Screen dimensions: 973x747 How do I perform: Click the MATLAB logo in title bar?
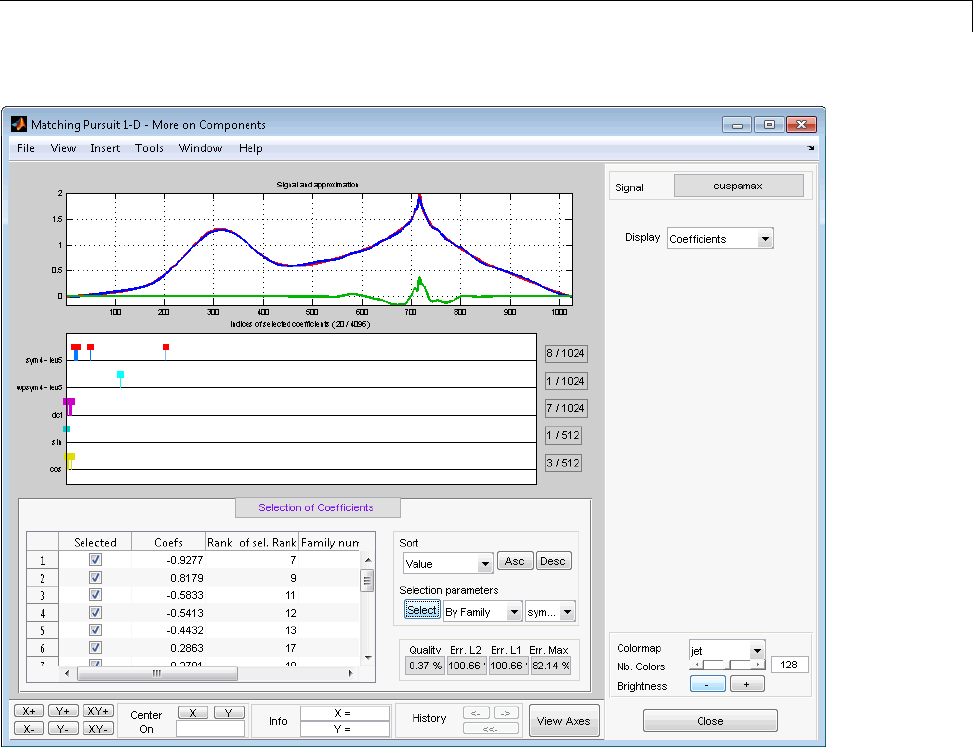(18, 125)
